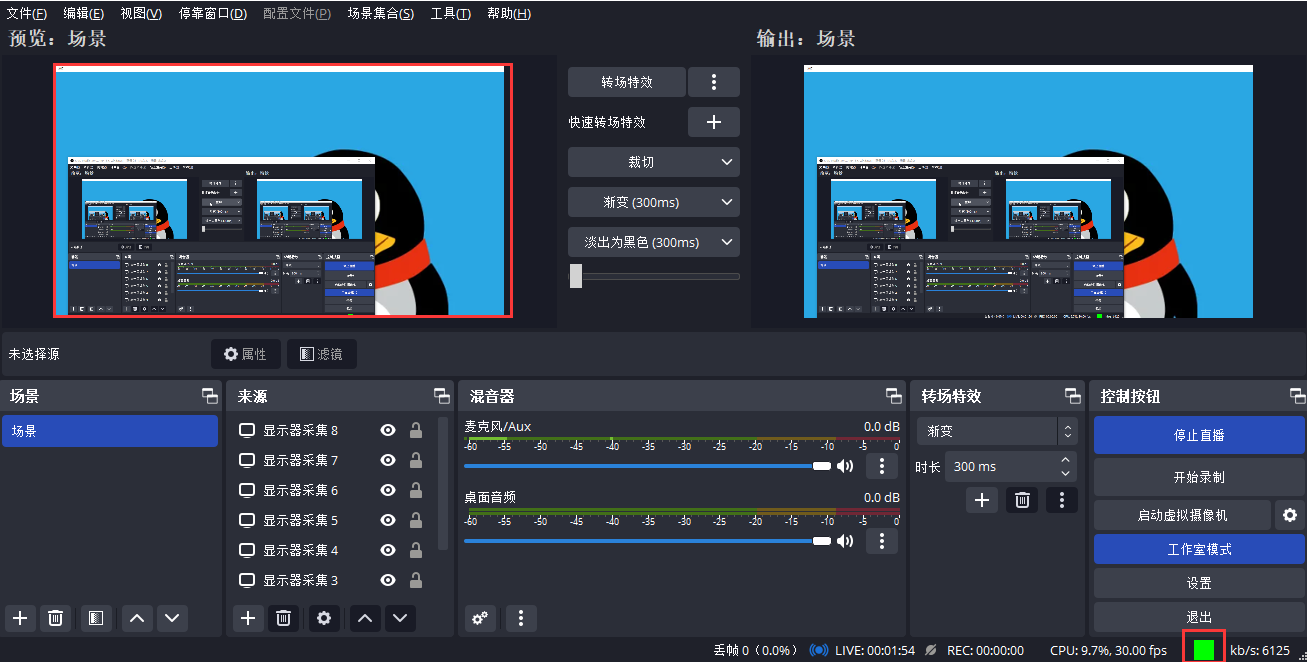Add a new source with plus icon
Image resolution: width=1307 pixels, height=662 pixels.
tap(248, 618)
